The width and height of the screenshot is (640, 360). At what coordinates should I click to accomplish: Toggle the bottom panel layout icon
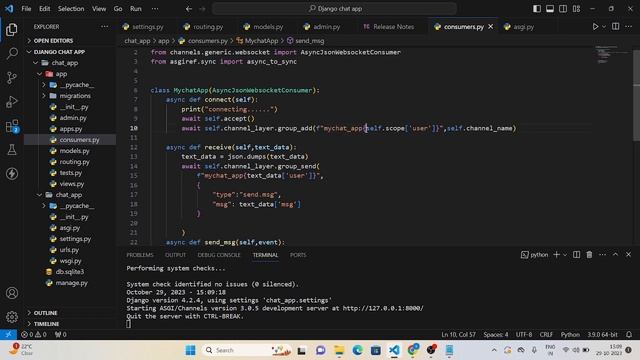coord(550,9)
